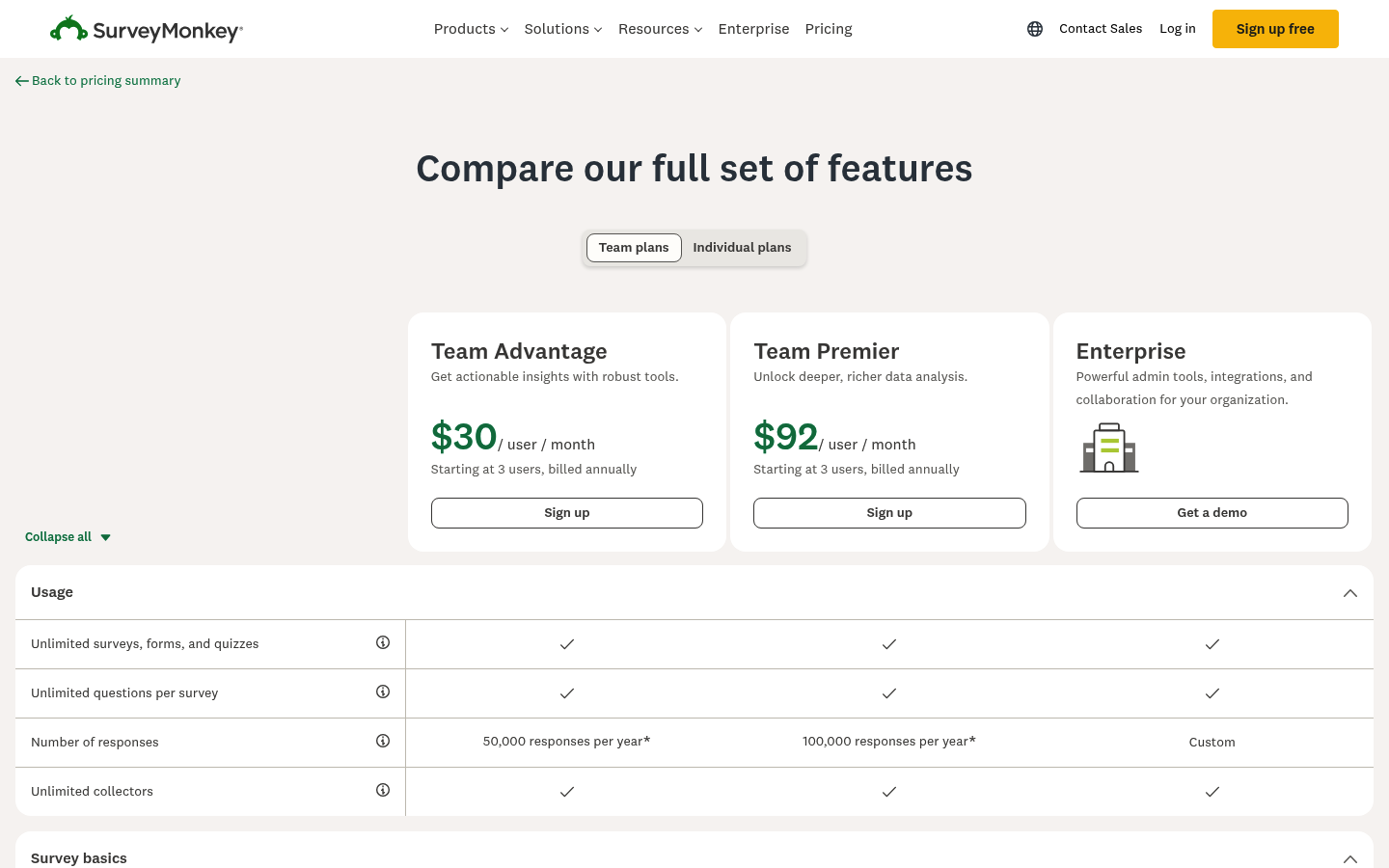Click the $92 price text
This screenshot has width=1389, height=868.
(786, 437)
